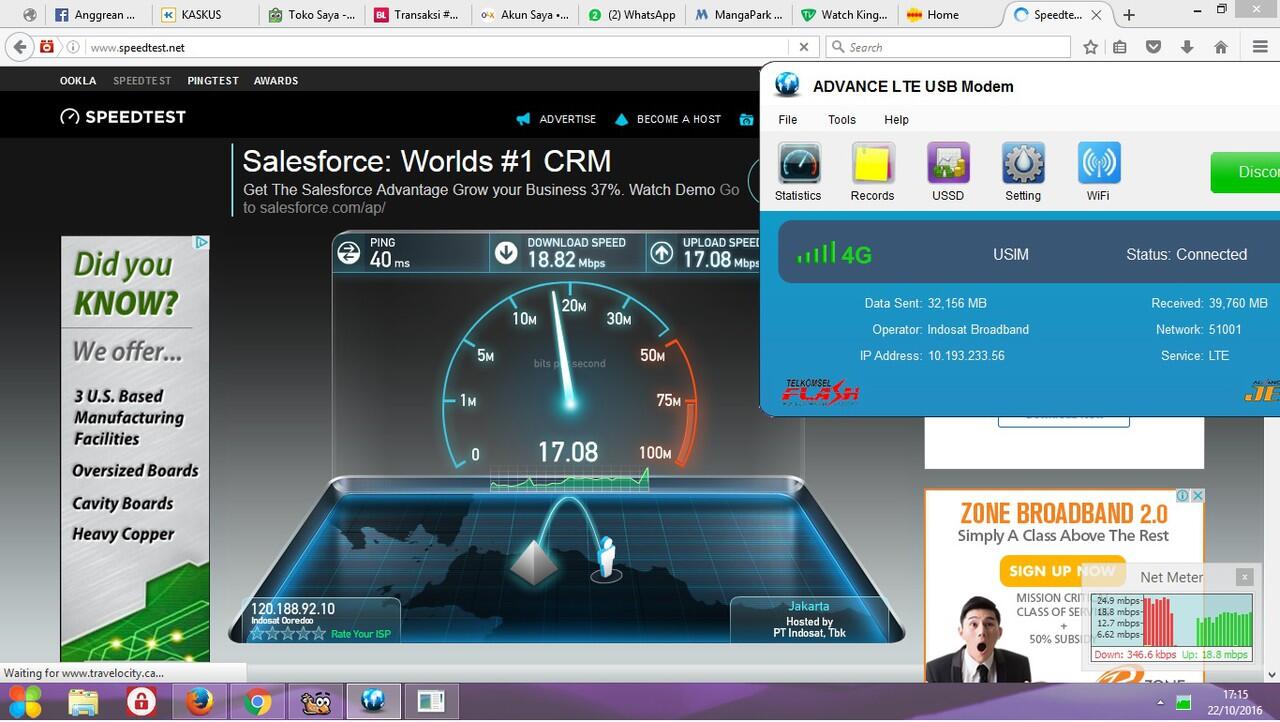Show bookmarks list icon in Firefox toolbar
Screen dimensions: 1280x722
(x=1120, y=47)
